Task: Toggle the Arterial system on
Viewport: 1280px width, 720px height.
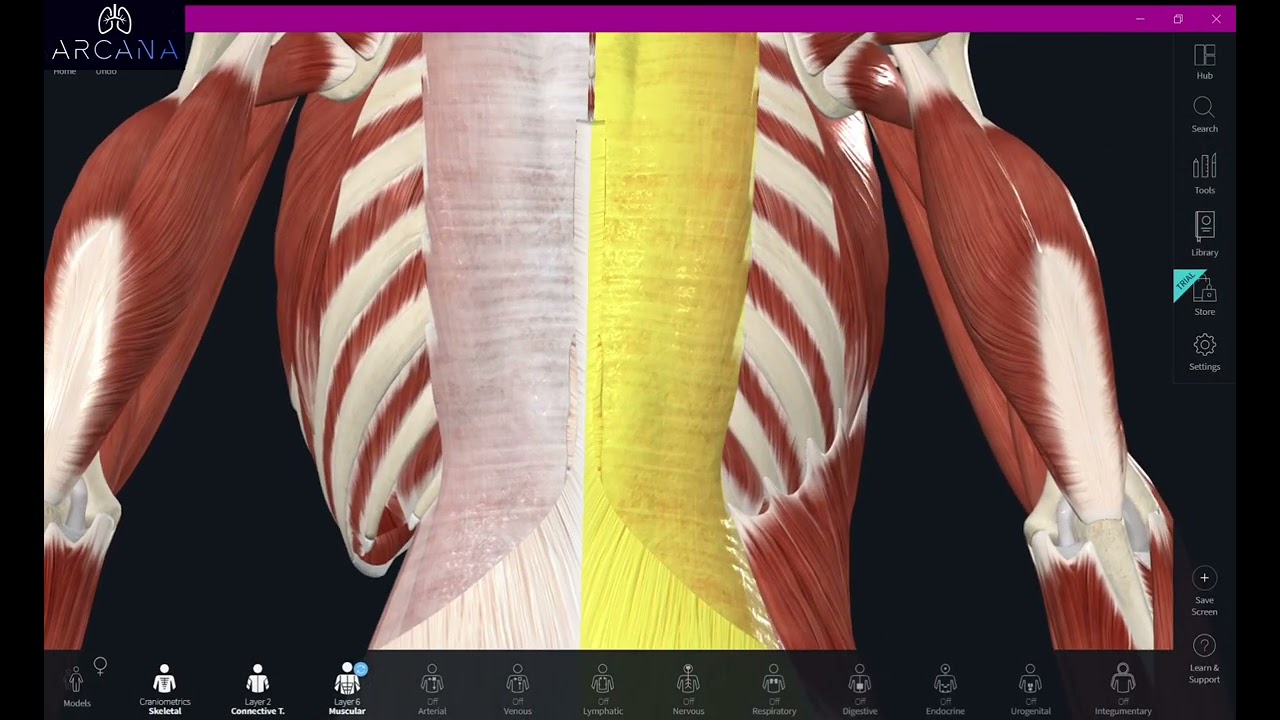Action: point(432,690)
